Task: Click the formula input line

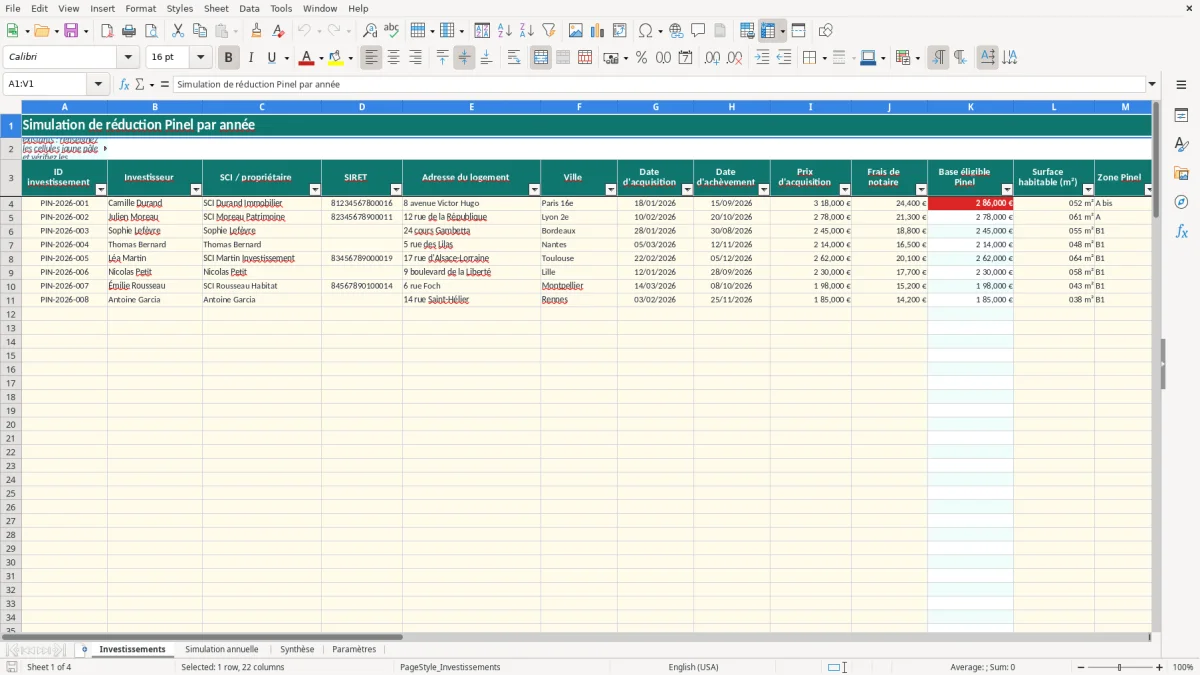Action: 659,84
